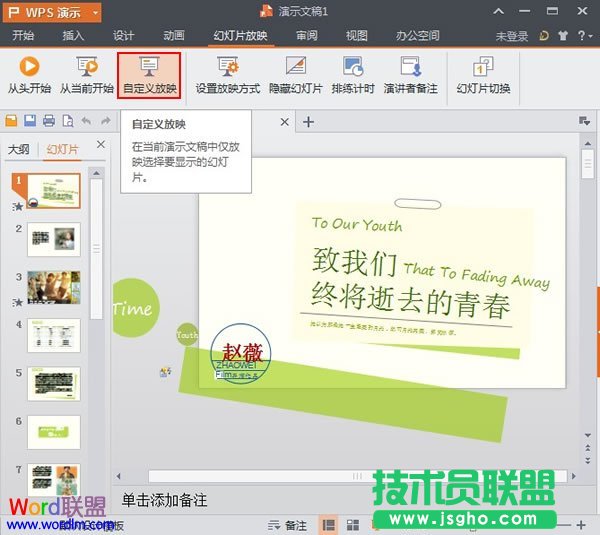Click the previous slide double-arrow below scrollbar
Viewport: 600px width, 535px height.
[588, 448]
